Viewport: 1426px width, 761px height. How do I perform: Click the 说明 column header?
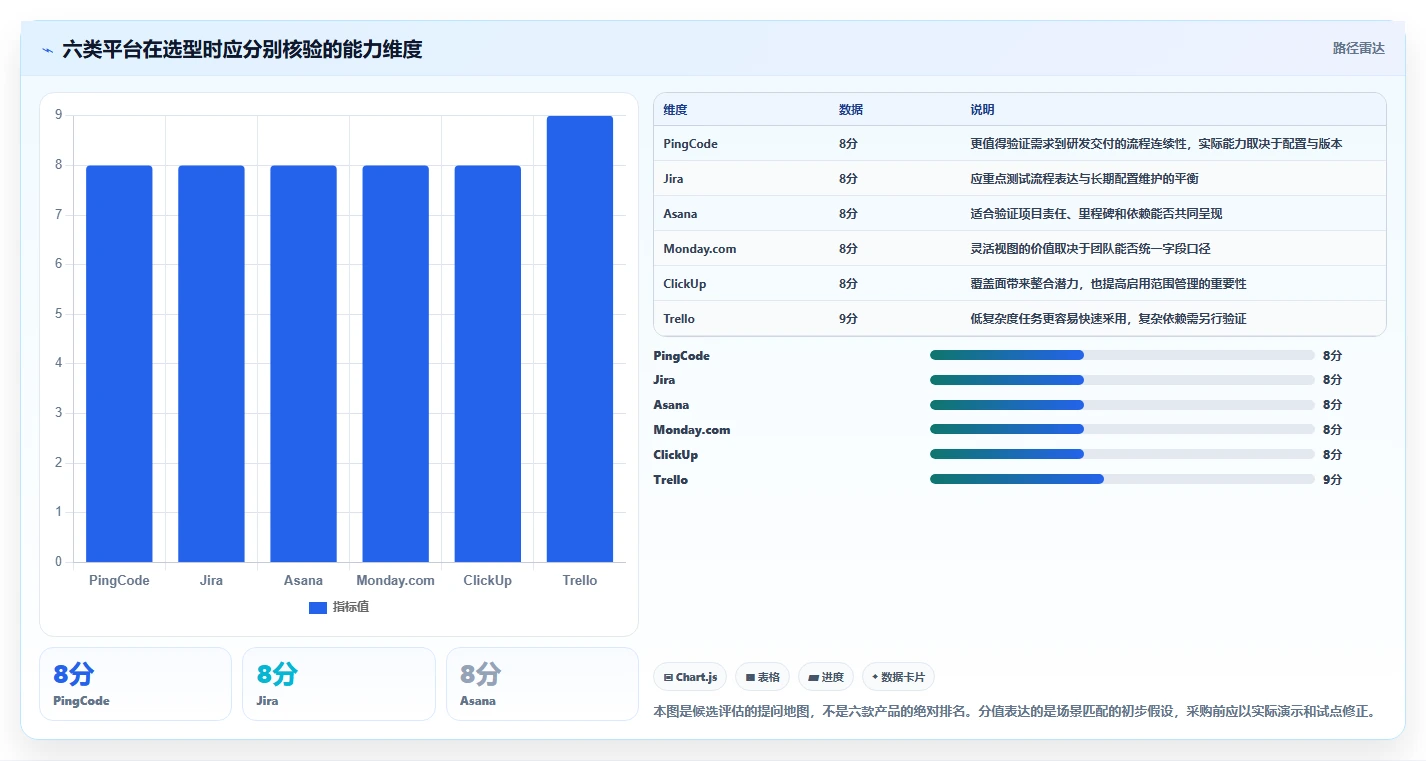click(982, 110)
